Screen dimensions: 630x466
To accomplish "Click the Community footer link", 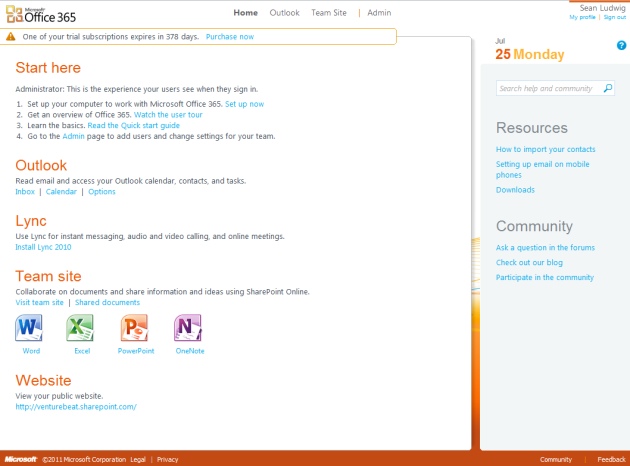I will 556,460.
